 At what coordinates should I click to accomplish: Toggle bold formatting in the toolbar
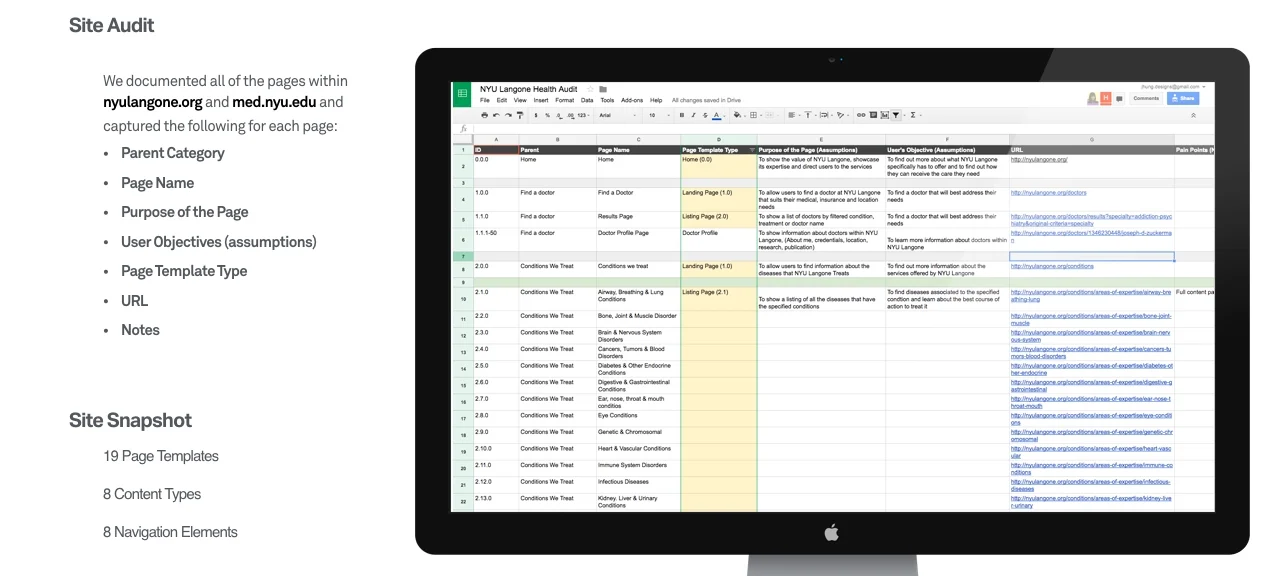(682, 115)
